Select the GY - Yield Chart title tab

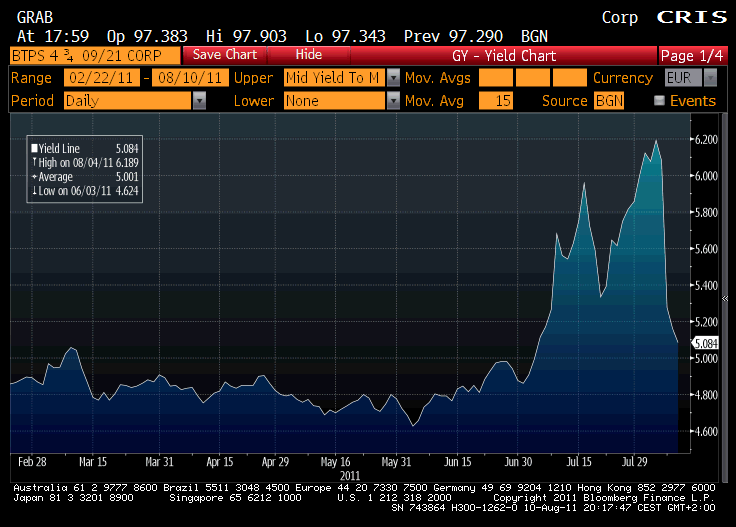(x=503, y=54)
